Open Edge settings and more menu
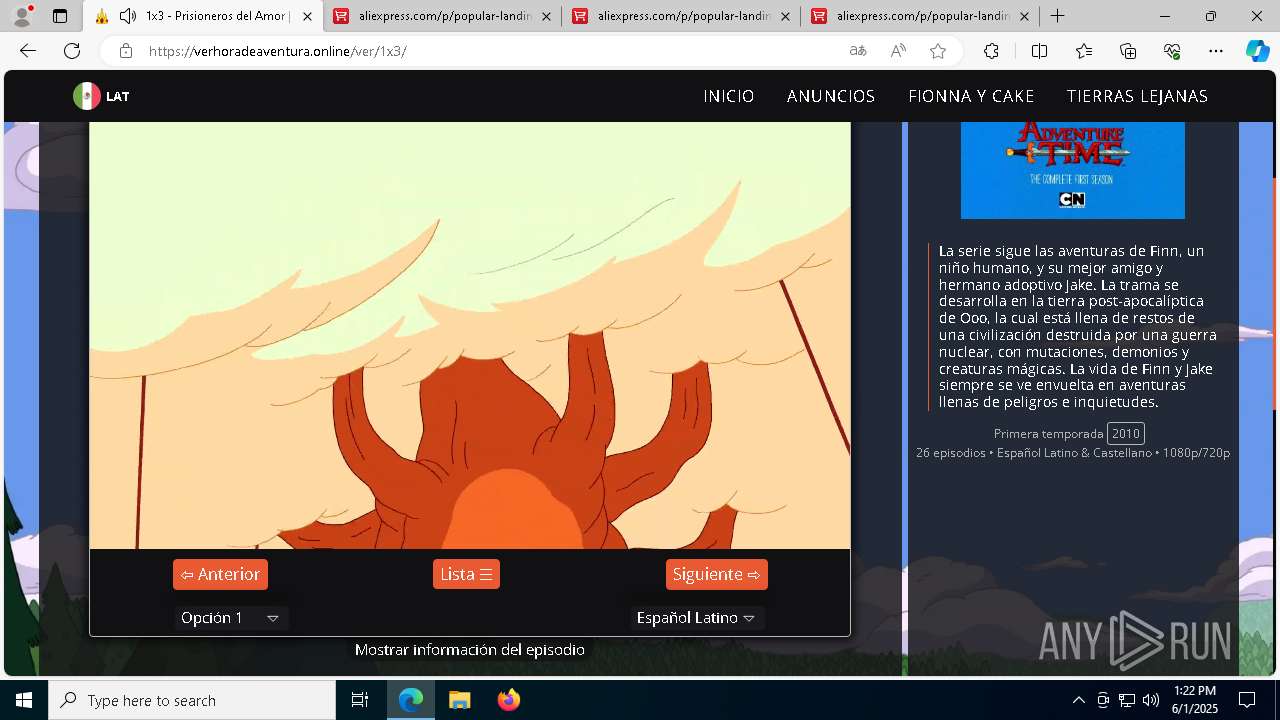 click(x=1216, y=51)
